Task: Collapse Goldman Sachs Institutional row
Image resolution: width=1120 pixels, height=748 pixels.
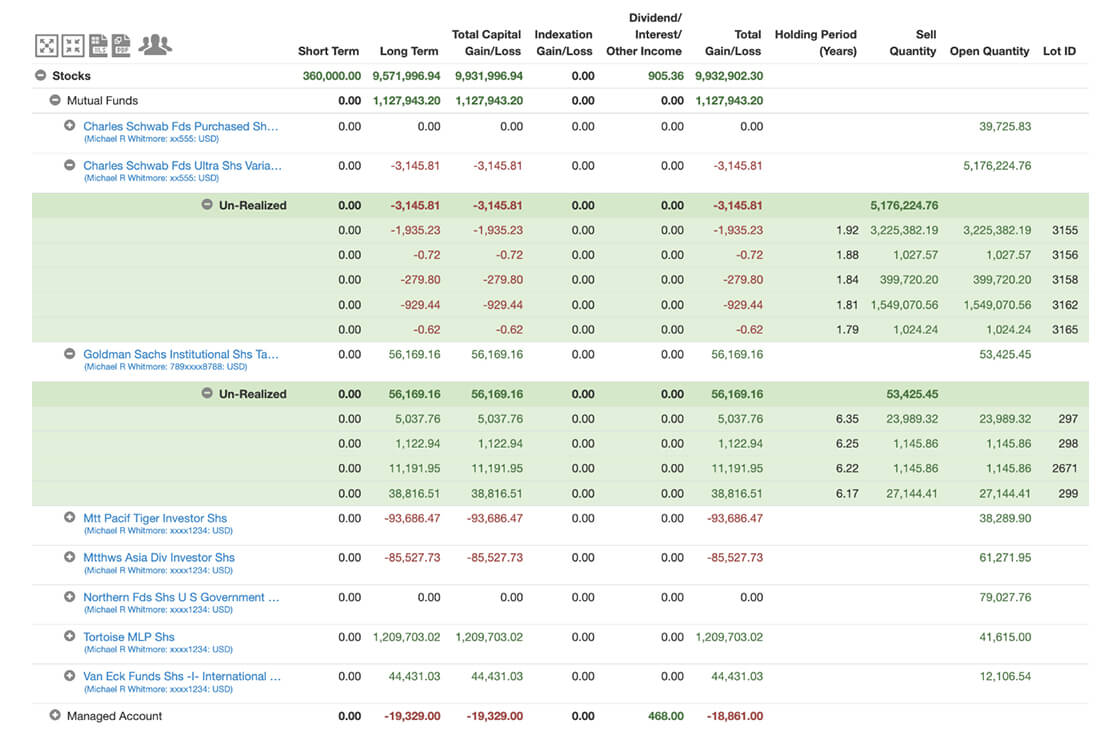Action: tap(70, 354)
